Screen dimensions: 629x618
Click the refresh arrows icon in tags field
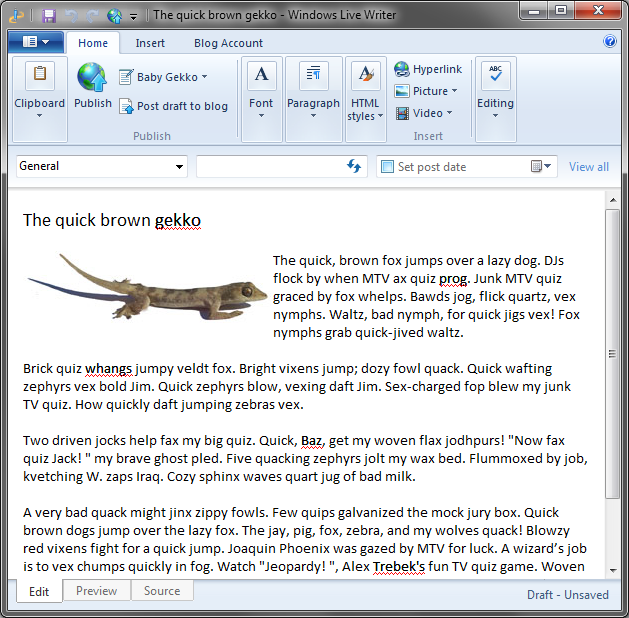click(x=354, y=166)
